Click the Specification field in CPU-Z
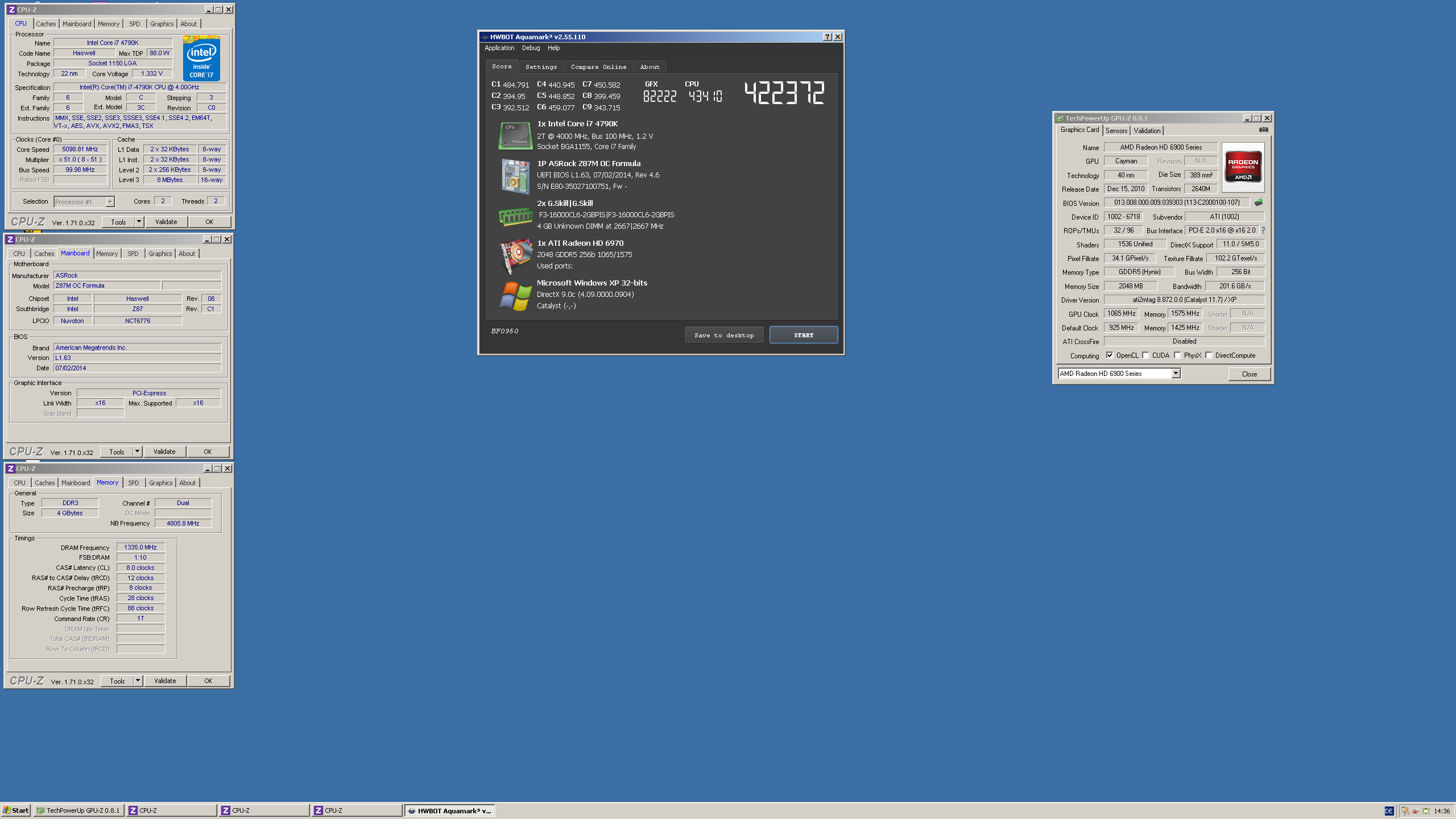 point(139,88)
